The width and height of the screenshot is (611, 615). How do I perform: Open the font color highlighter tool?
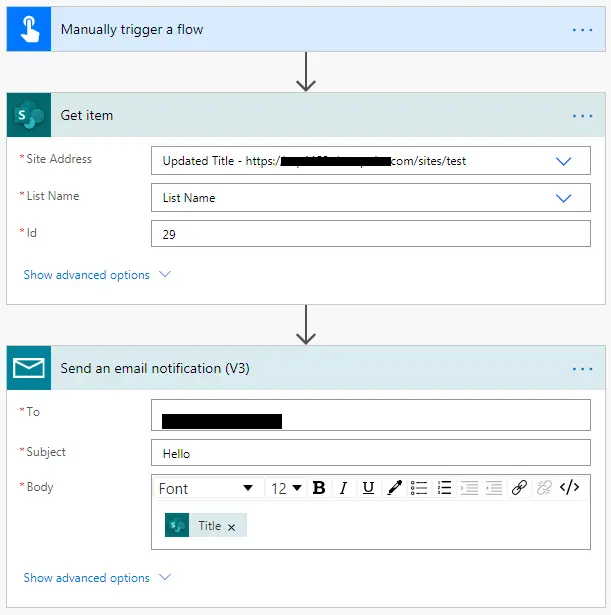pyautogui.click(x=394, y=488)
